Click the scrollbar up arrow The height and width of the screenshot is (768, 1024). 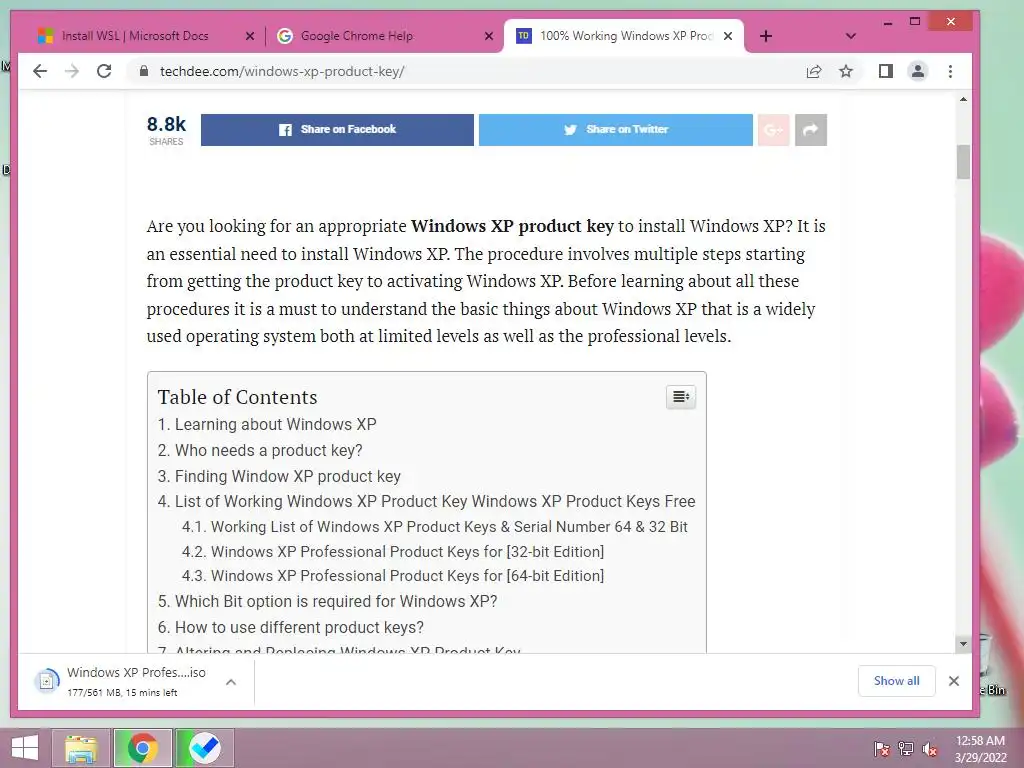[x=963, y=99]
